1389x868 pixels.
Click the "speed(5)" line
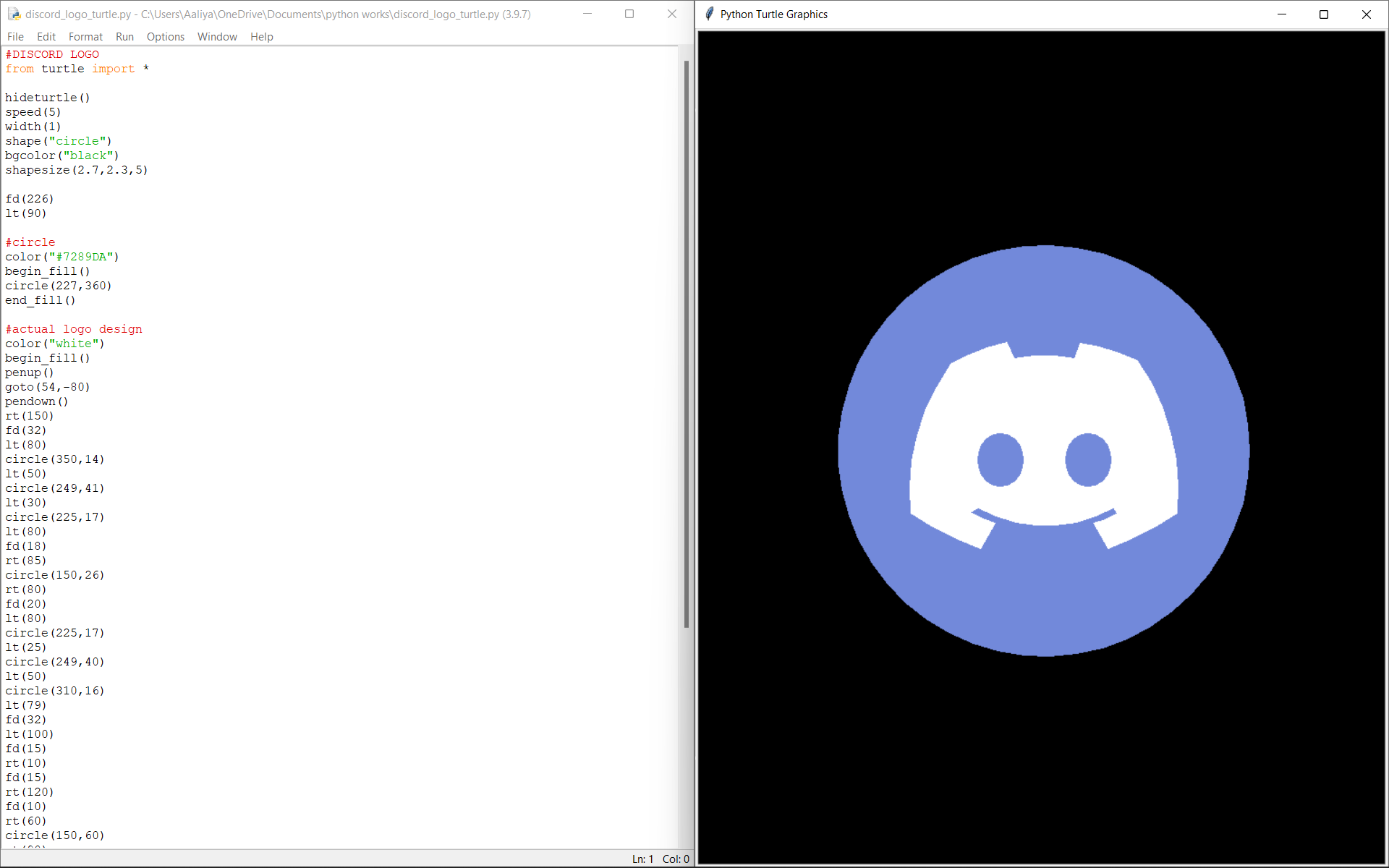[33, 112]
